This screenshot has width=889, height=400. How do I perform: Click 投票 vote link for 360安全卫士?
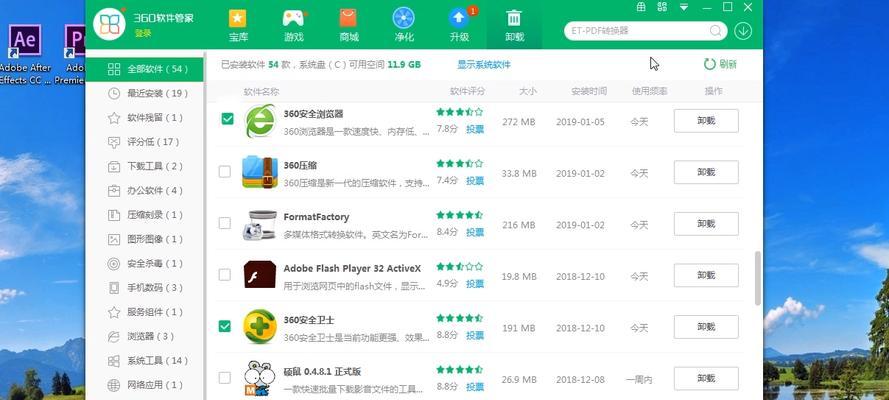point(475,335)
